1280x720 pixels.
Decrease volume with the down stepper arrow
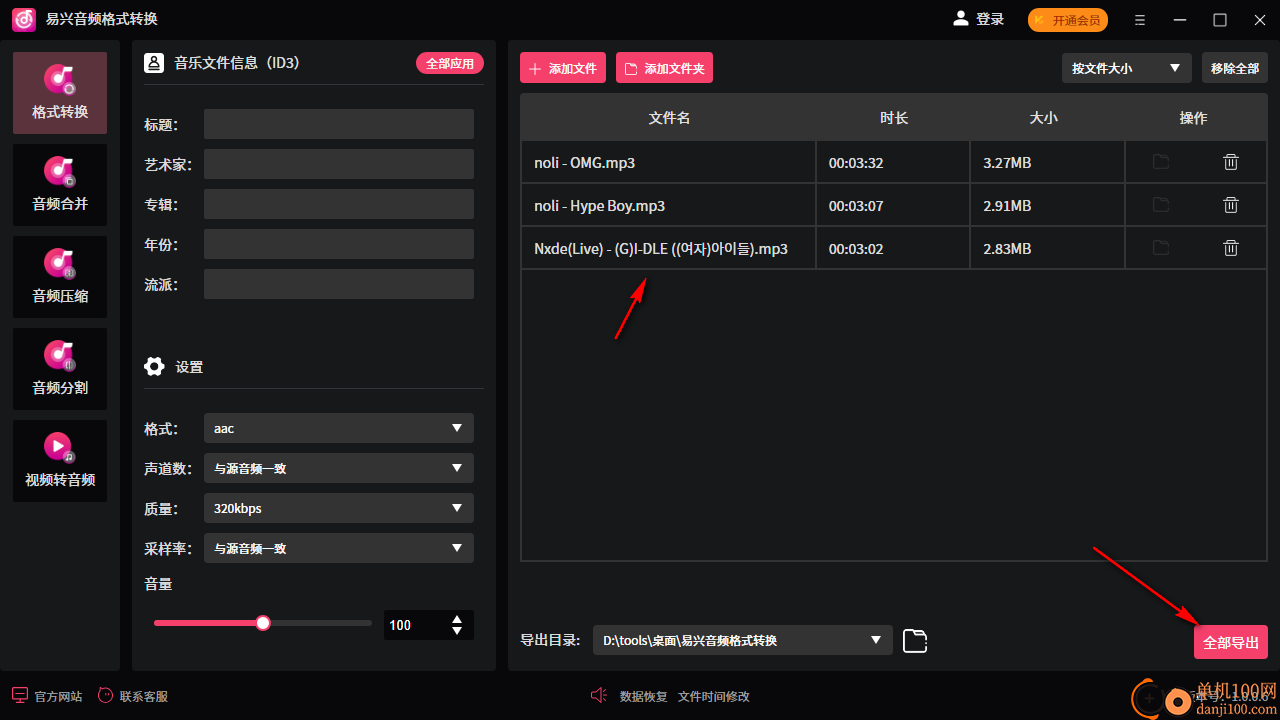click(457, 631)
